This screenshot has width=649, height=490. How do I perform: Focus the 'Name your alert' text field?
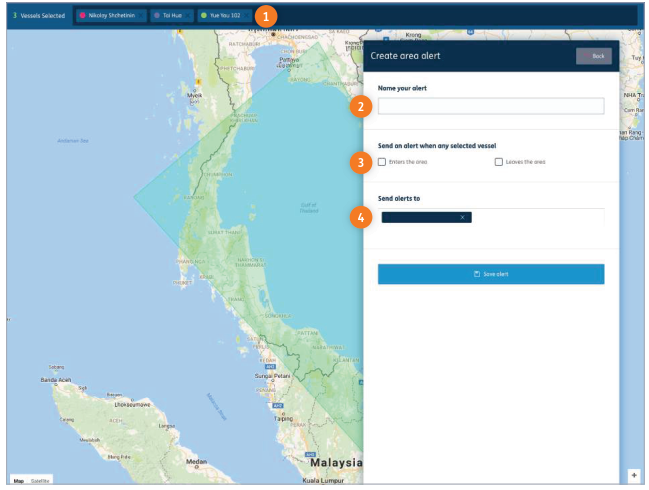coord(491,106)
